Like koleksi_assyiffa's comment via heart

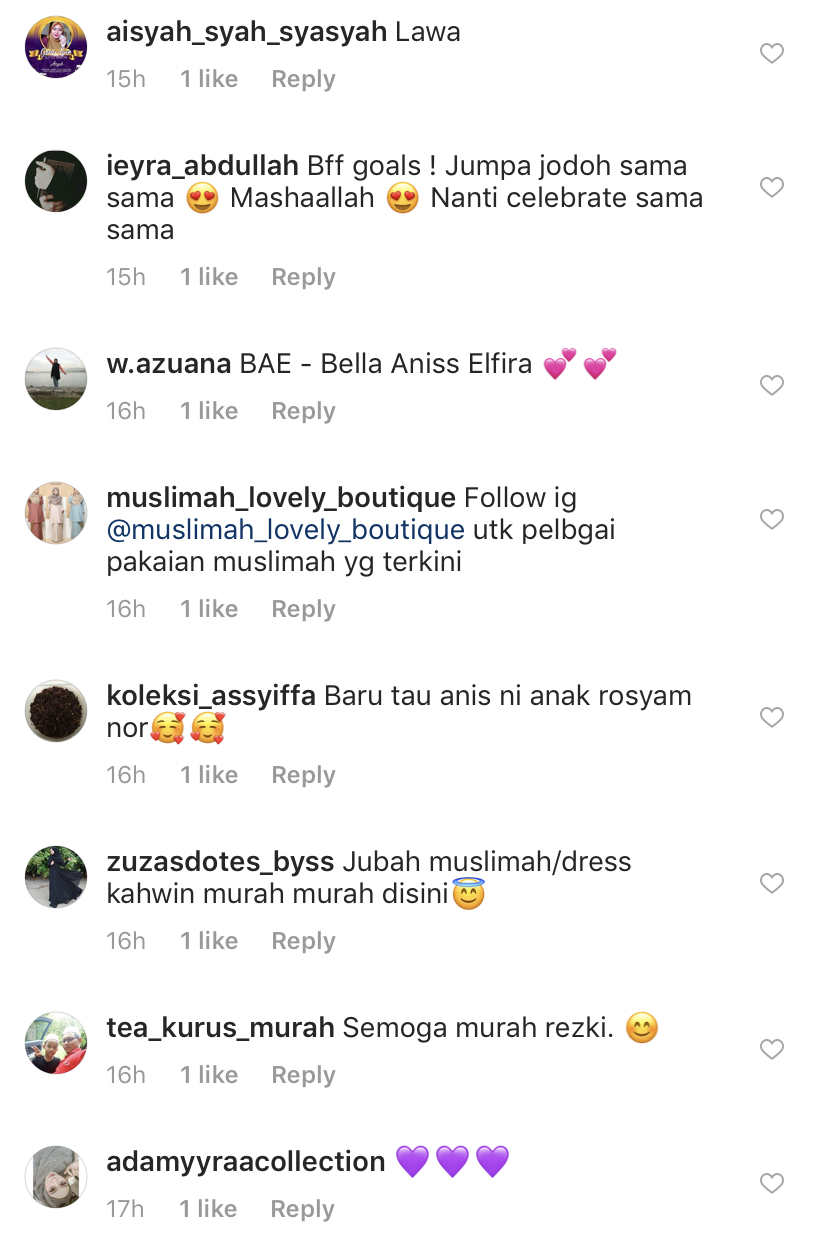772,717
